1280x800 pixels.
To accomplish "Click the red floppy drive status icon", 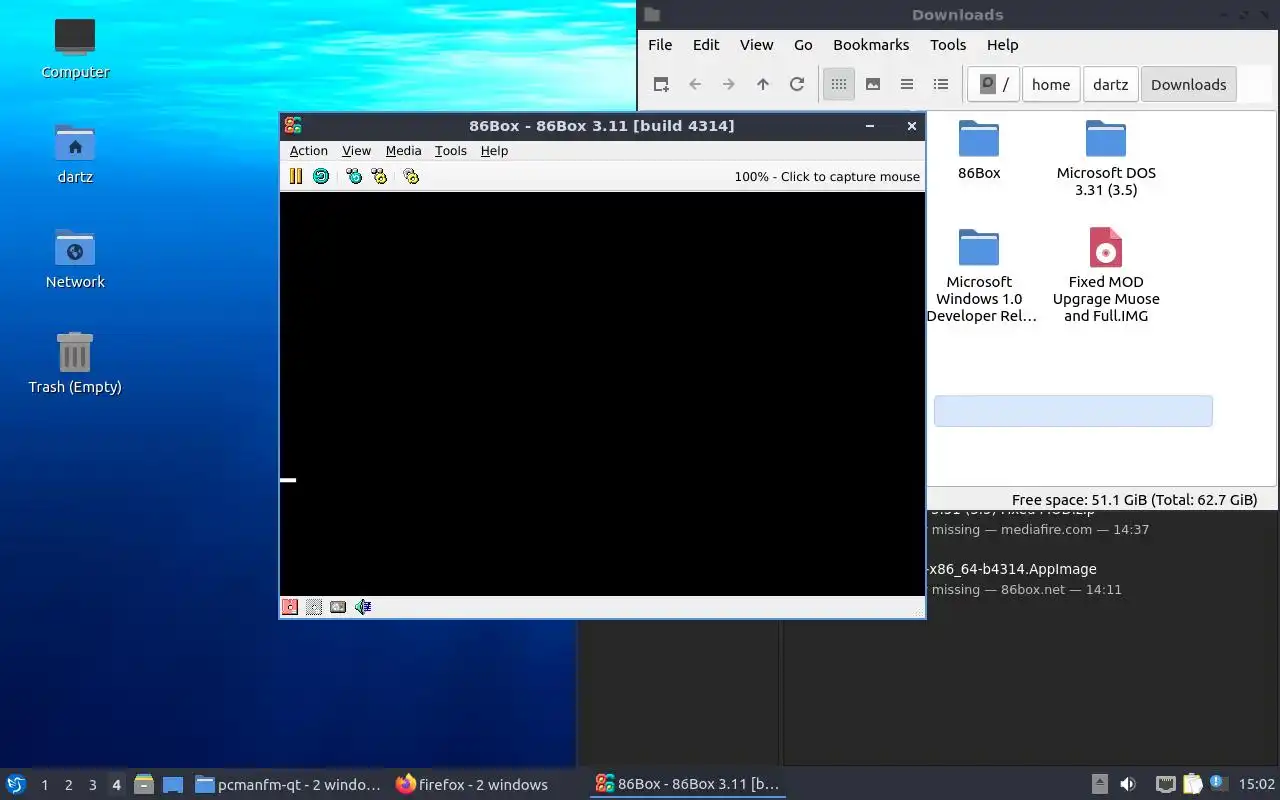I will point(290,606).
